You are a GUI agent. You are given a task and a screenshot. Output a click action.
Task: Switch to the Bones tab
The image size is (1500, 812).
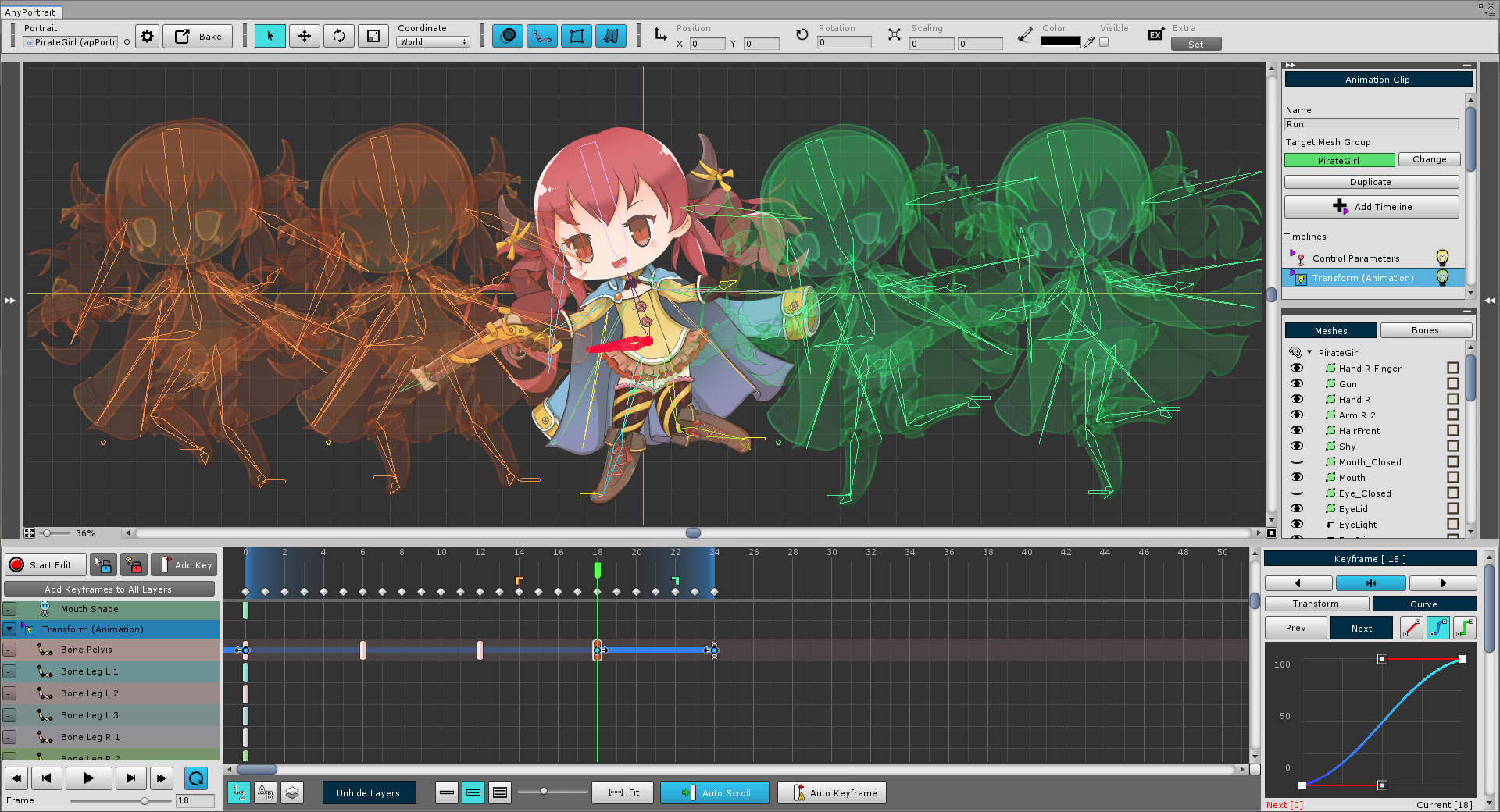1425,330
